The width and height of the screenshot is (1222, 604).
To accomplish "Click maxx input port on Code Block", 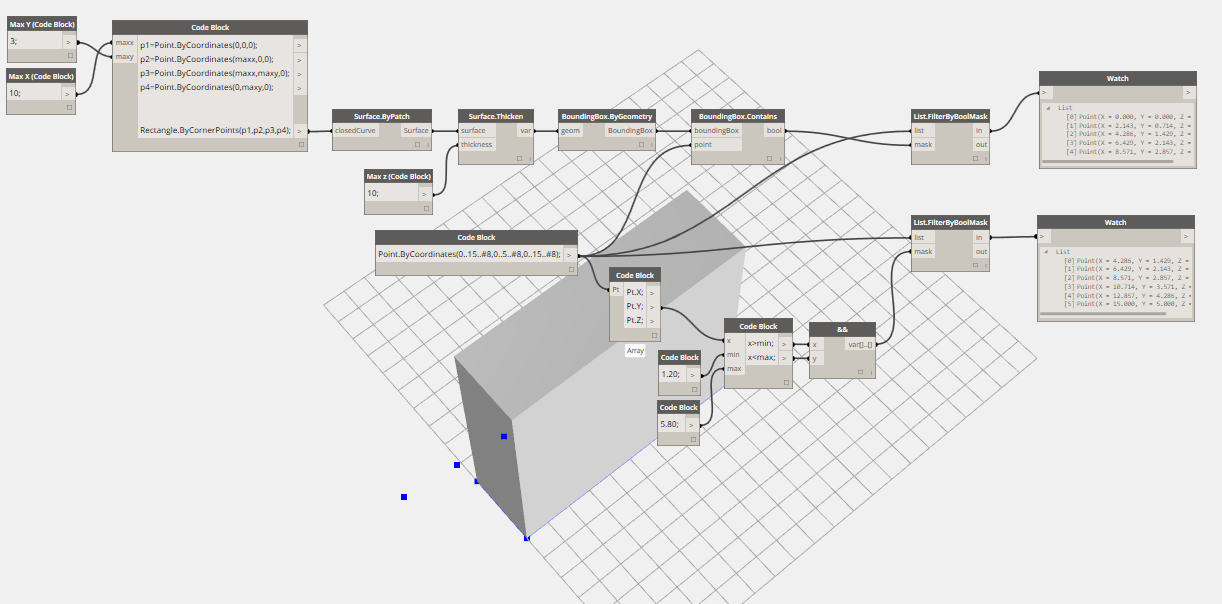I will [125, 43].
